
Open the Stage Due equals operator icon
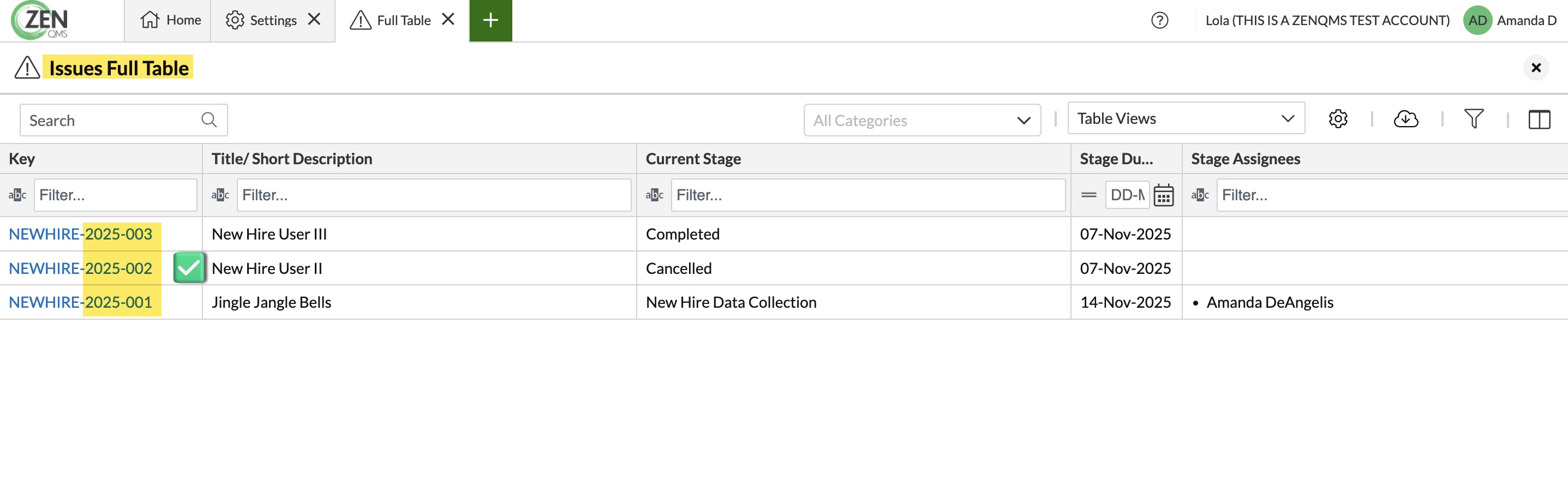tap(1088, 195)
